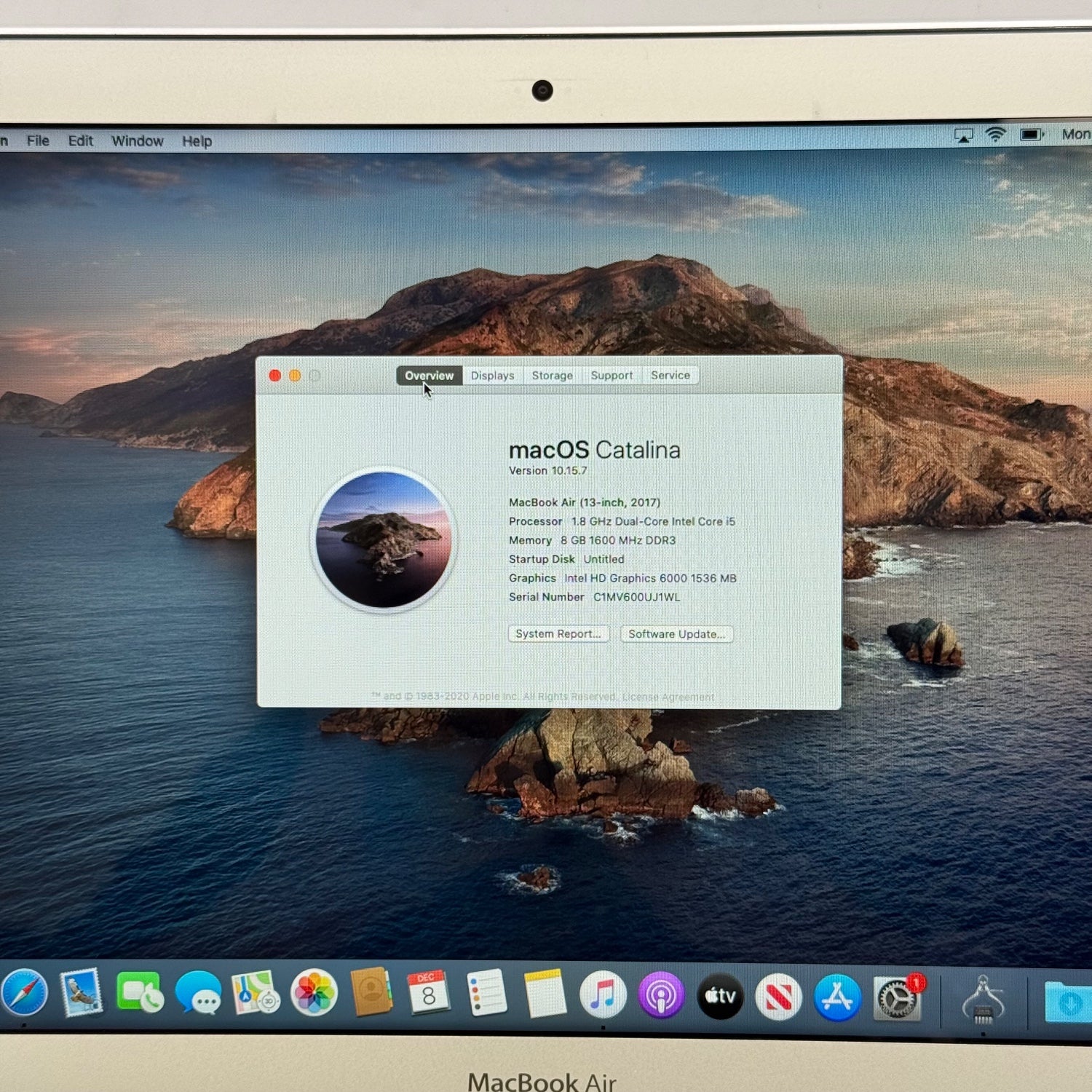Open the Wi-Fi status menu
This screenshot has width=1092, height=1092.
point(995,135)
